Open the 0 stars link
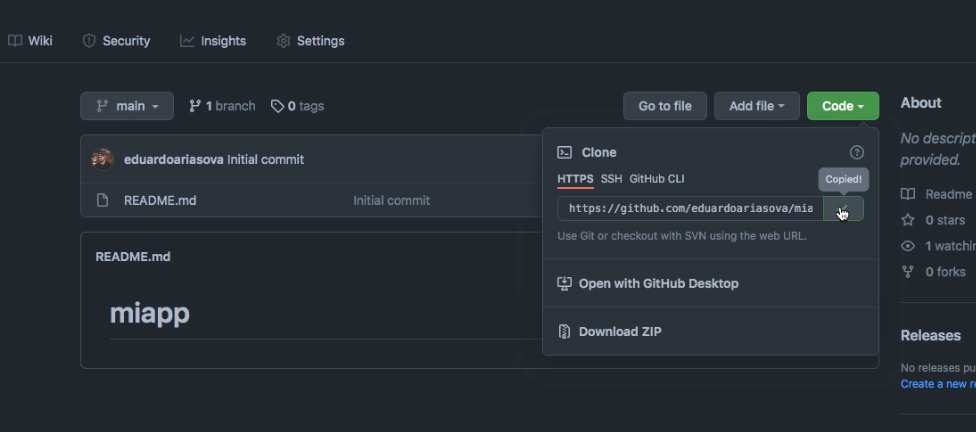This screenshot has height=432, width=976. tap(945, 220)
